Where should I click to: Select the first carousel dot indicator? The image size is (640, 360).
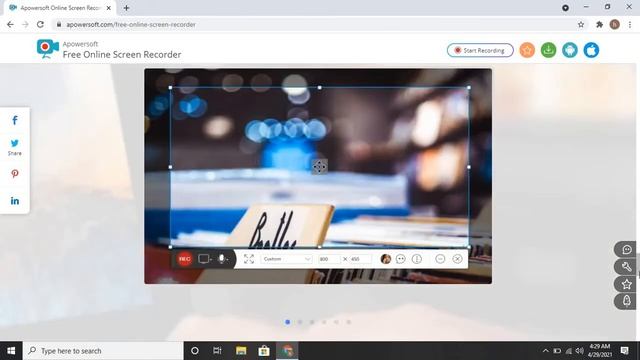288,322
